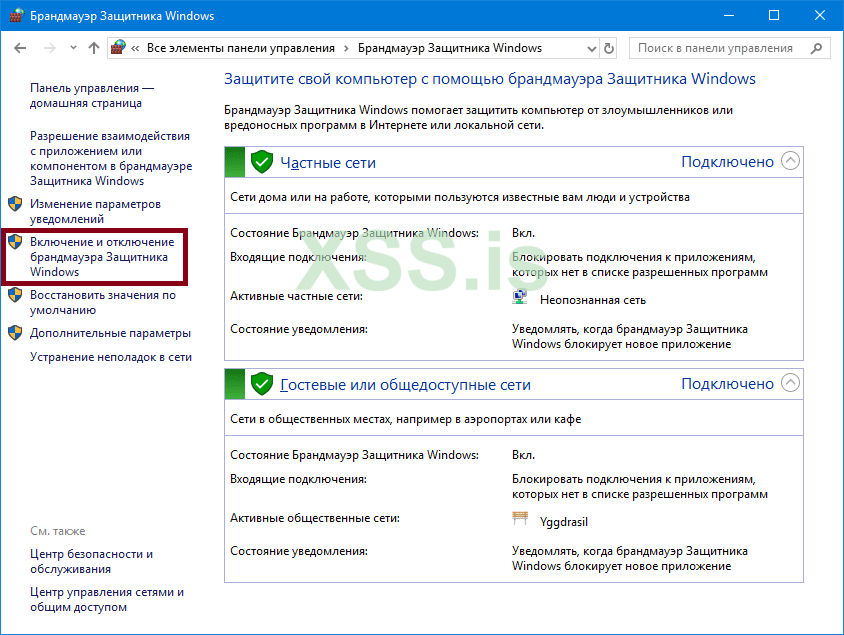Click breadcrumb arrow between path items

[346, 48]
